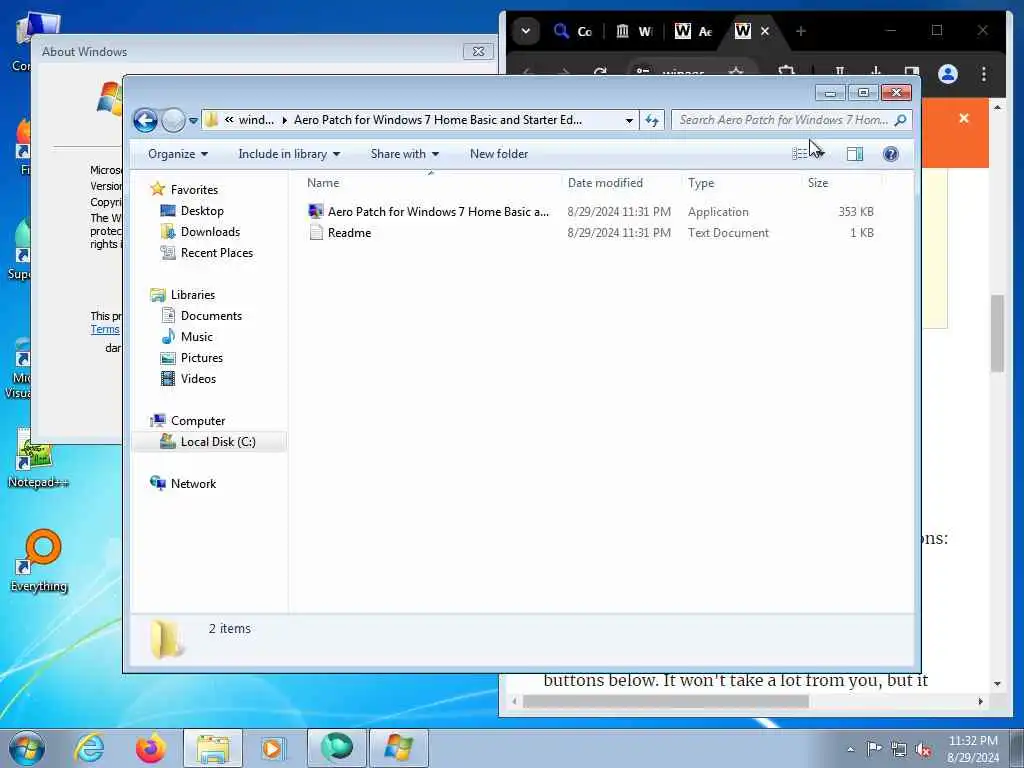Open the browser tab search dropdown
This screenshot has height=768, width=1024.
click(526, 31)
